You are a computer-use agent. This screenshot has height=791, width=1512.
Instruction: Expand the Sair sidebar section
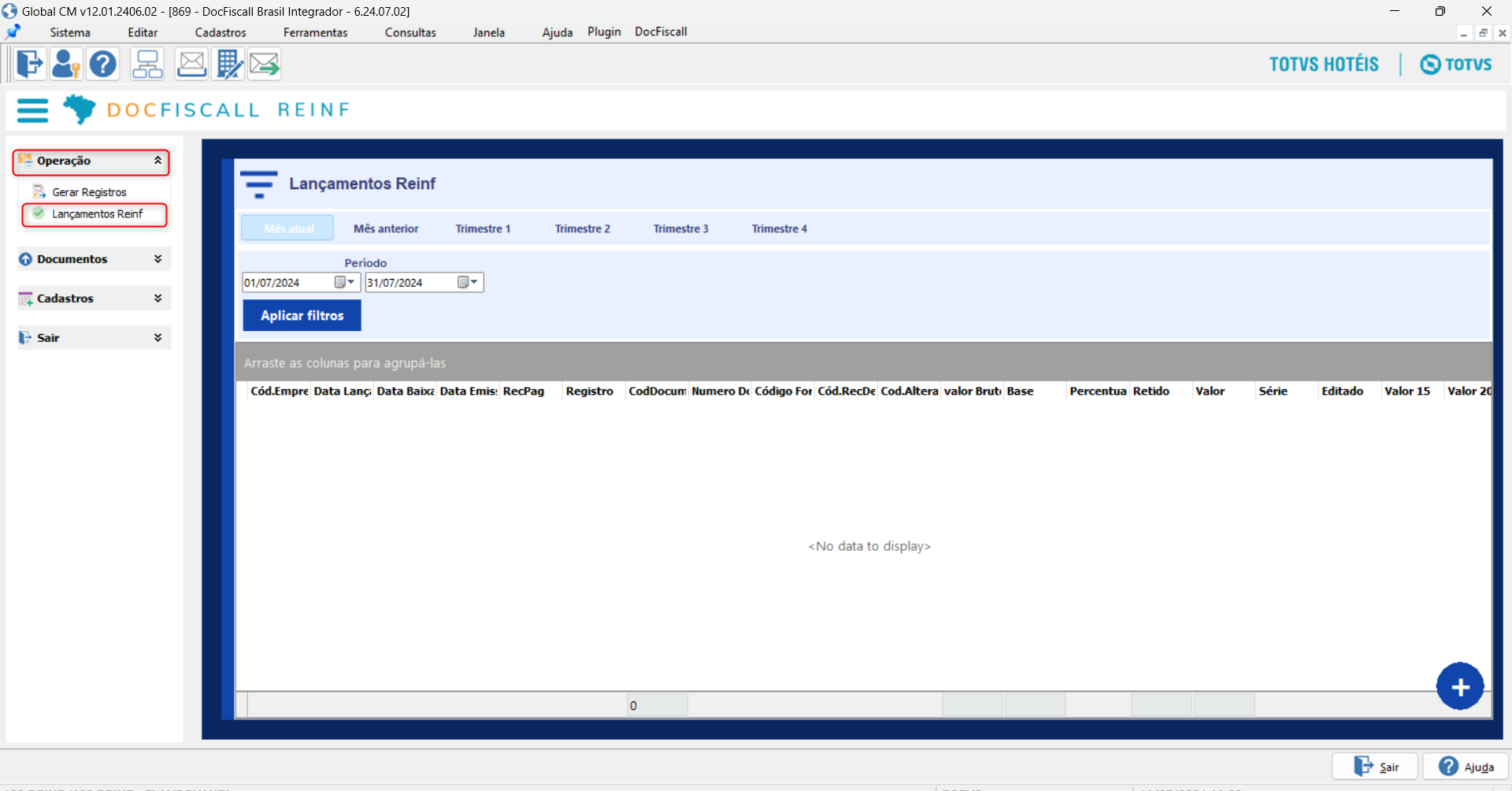(157, 337)
